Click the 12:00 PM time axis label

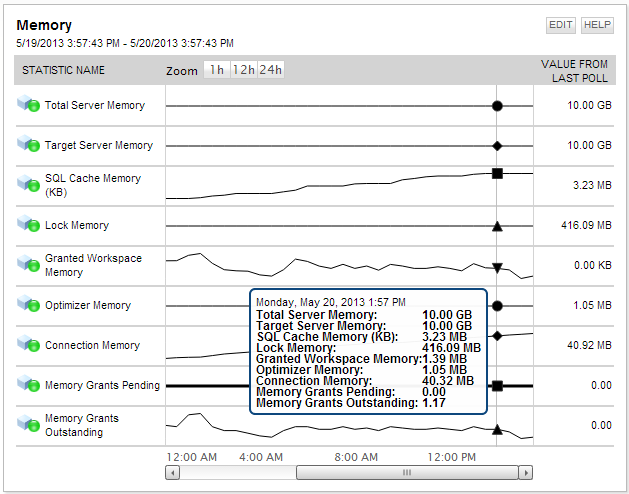(452, 457)
